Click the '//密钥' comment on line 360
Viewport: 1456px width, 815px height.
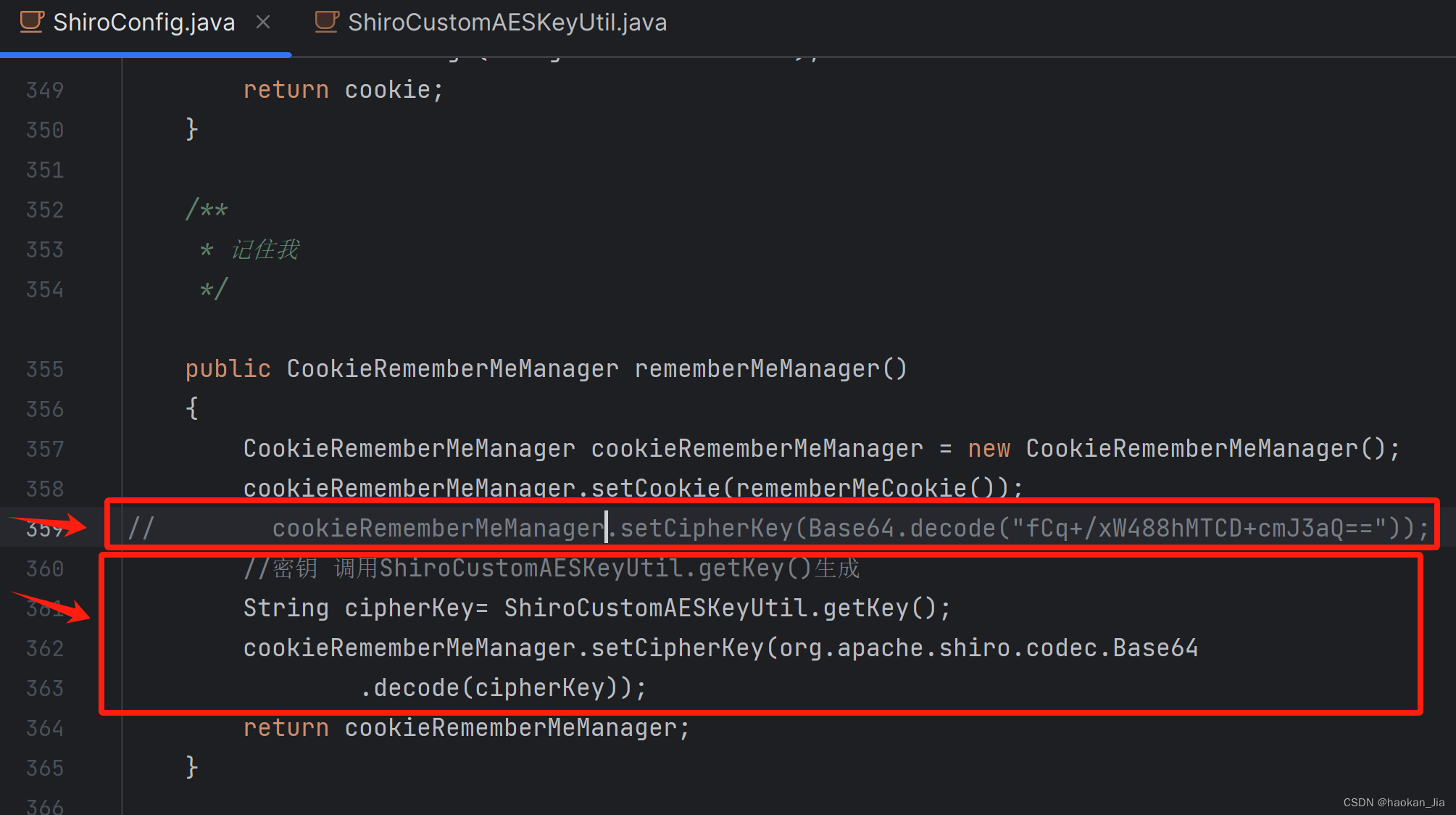[x=552, y=568]
